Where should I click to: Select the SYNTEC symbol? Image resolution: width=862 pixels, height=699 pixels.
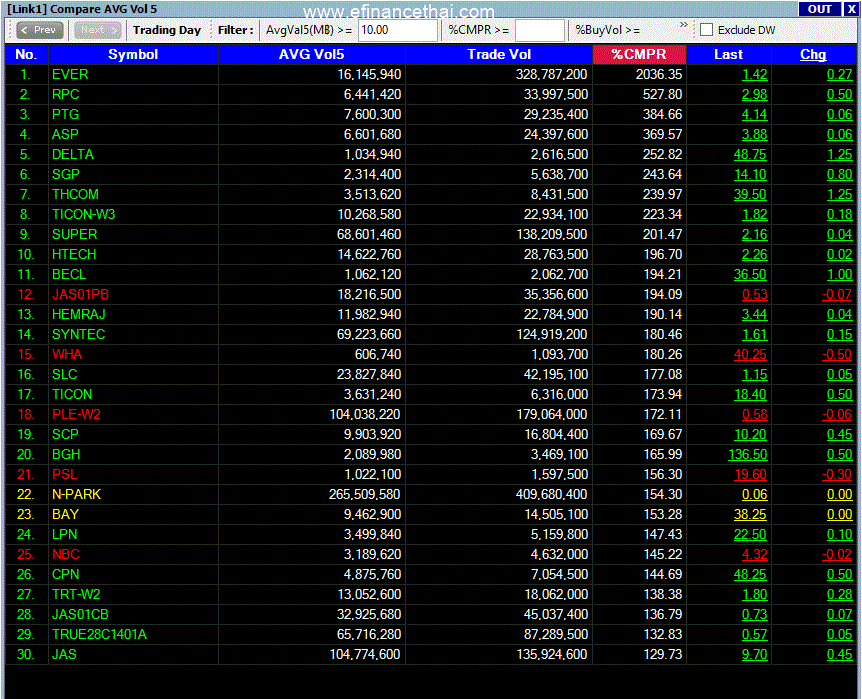click(x=78, y=334)
